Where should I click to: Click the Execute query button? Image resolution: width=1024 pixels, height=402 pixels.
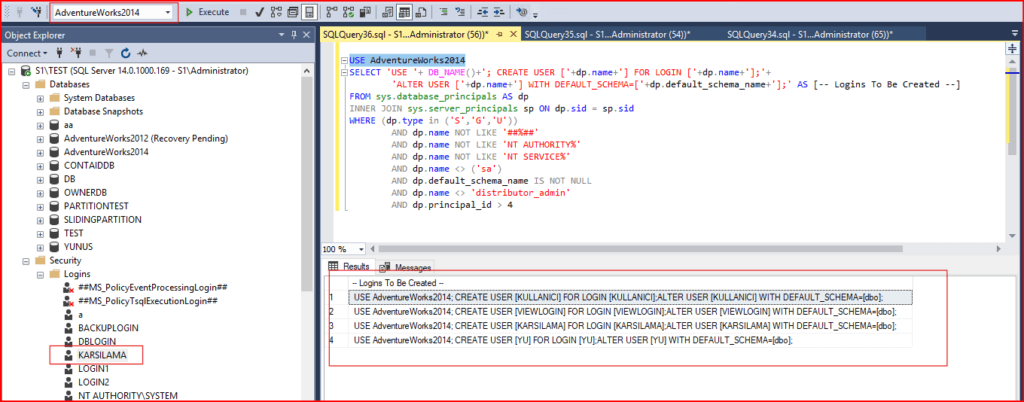207,12
